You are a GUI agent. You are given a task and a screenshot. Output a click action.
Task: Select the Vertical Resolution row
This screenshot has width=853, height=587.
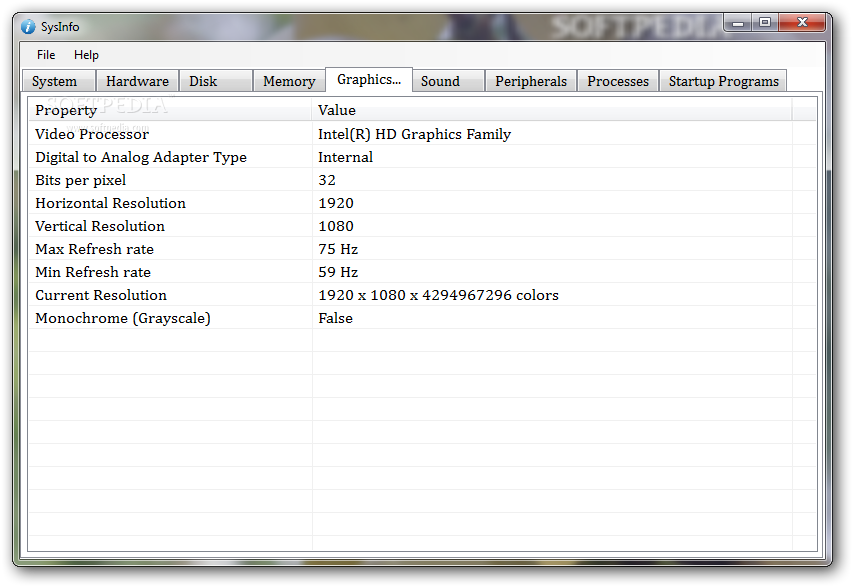point(422,226)
